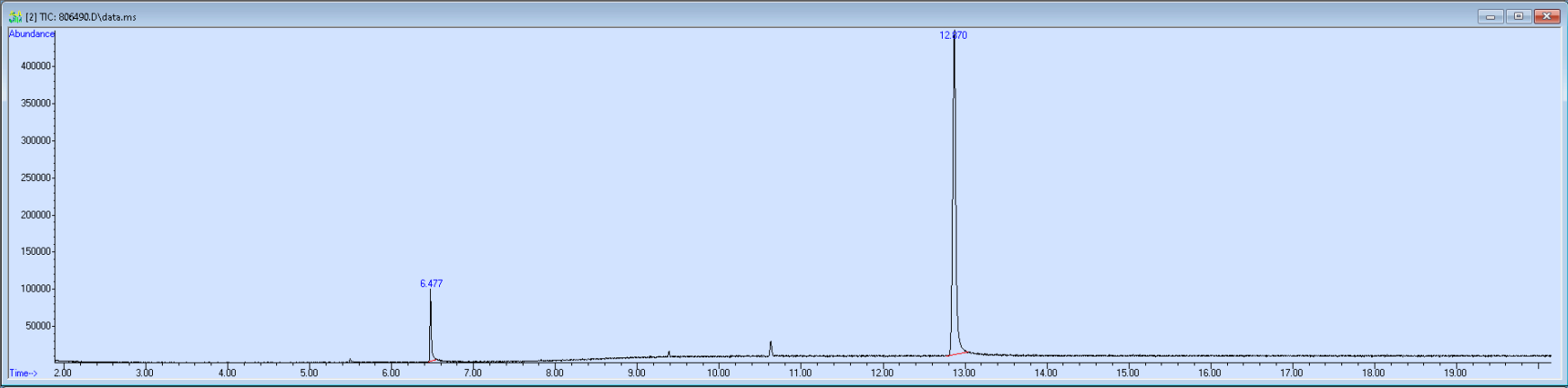Click the 18.00 time axis label

(1373, 373)
